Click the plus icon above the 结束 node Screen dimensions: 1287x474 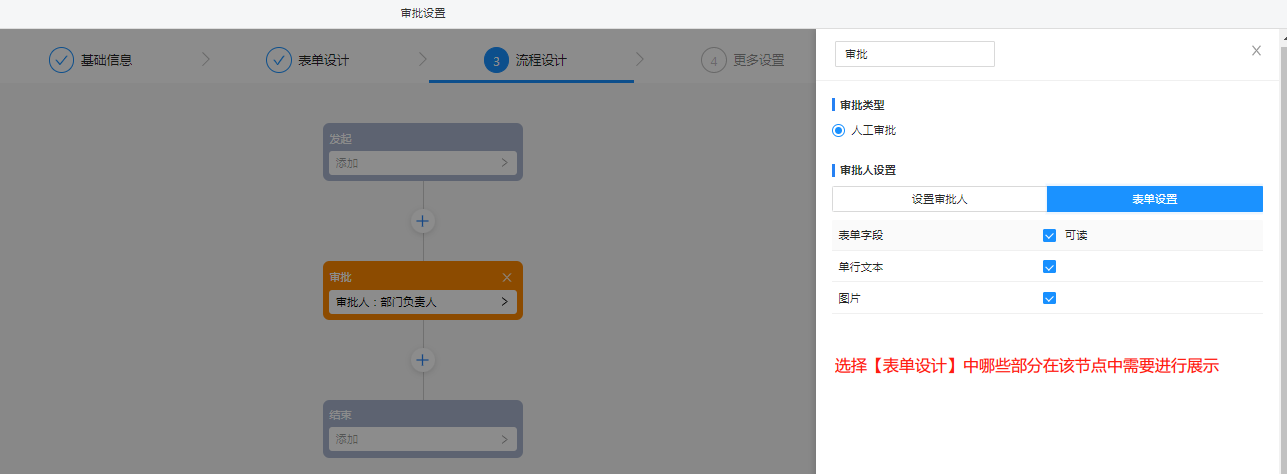[x=423, y=360]
